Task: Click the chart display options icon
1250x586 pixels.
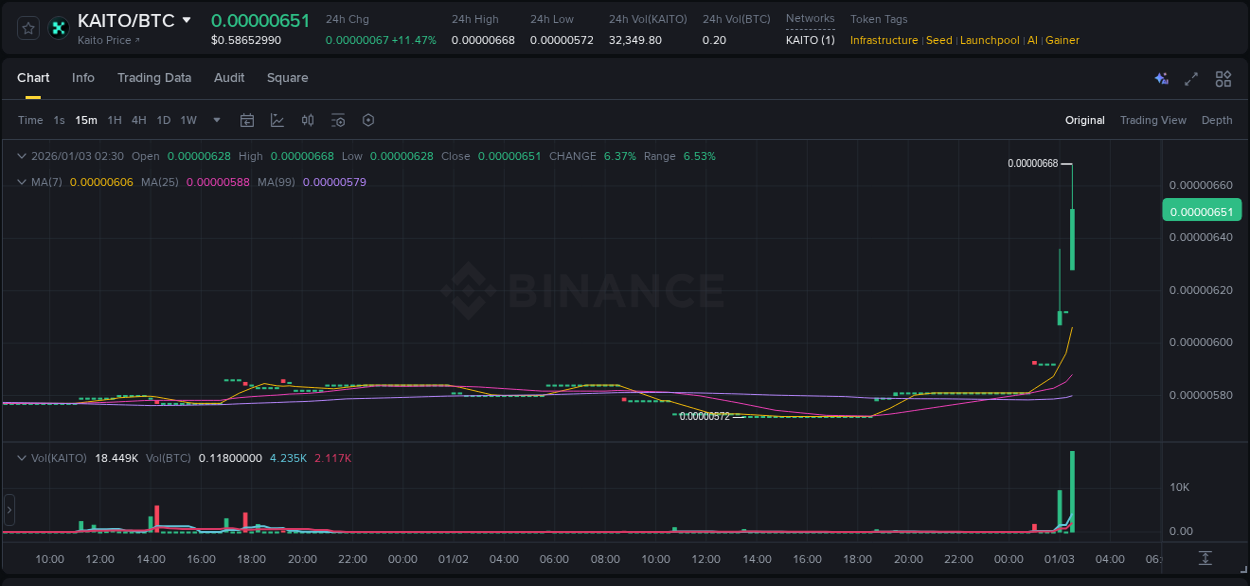Action: click(338, 120)
